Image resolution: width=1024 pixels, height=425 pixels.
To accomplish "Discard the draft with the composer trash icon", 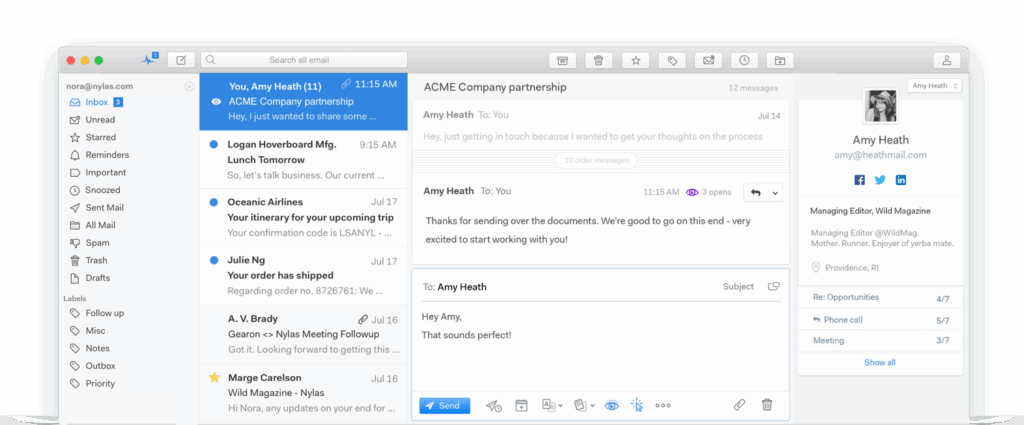I will pos(767,405).
